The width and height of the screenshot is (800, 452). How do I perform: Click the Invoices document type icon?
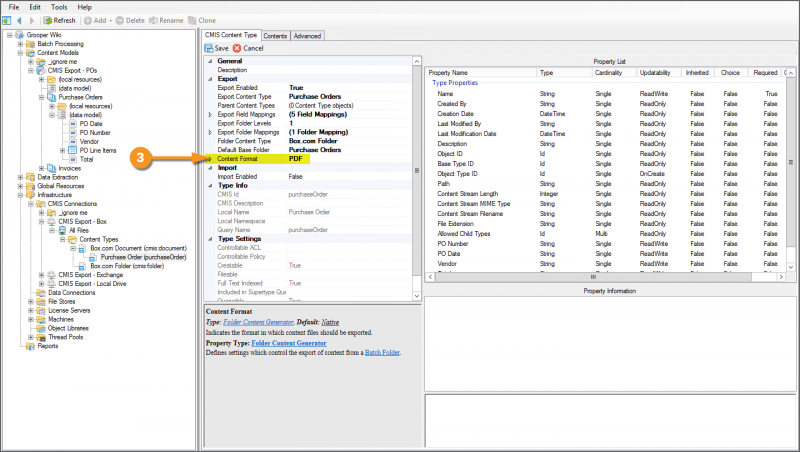[52, 168]
